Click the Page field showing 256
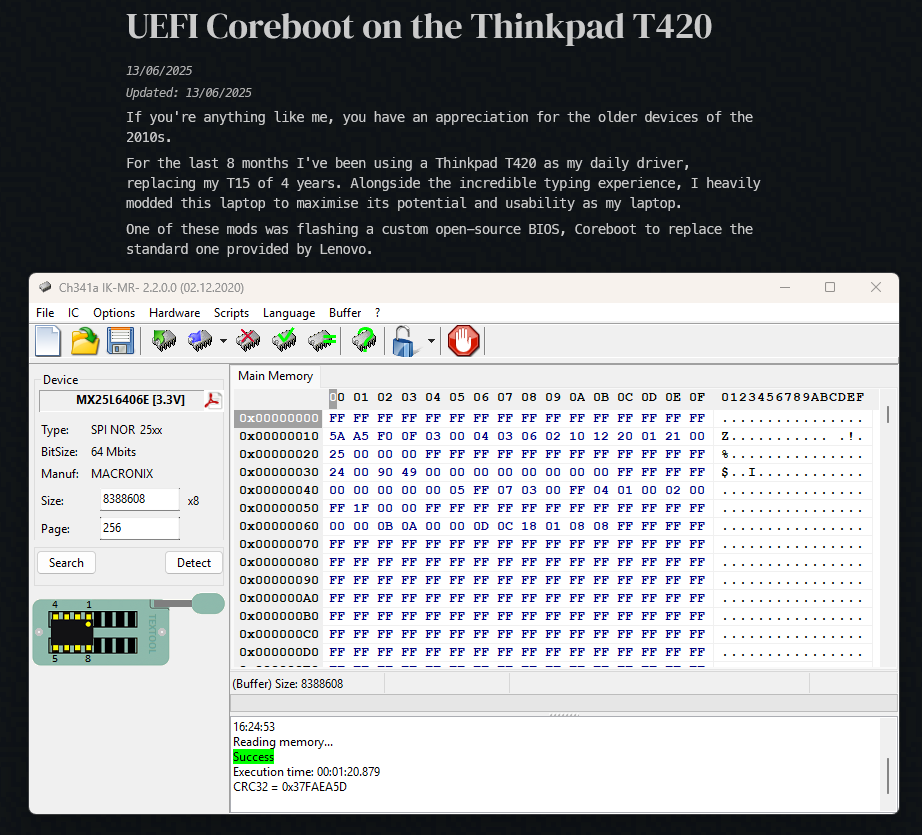Viewport: 922px width, 835px height. click(x=139, y=528)
